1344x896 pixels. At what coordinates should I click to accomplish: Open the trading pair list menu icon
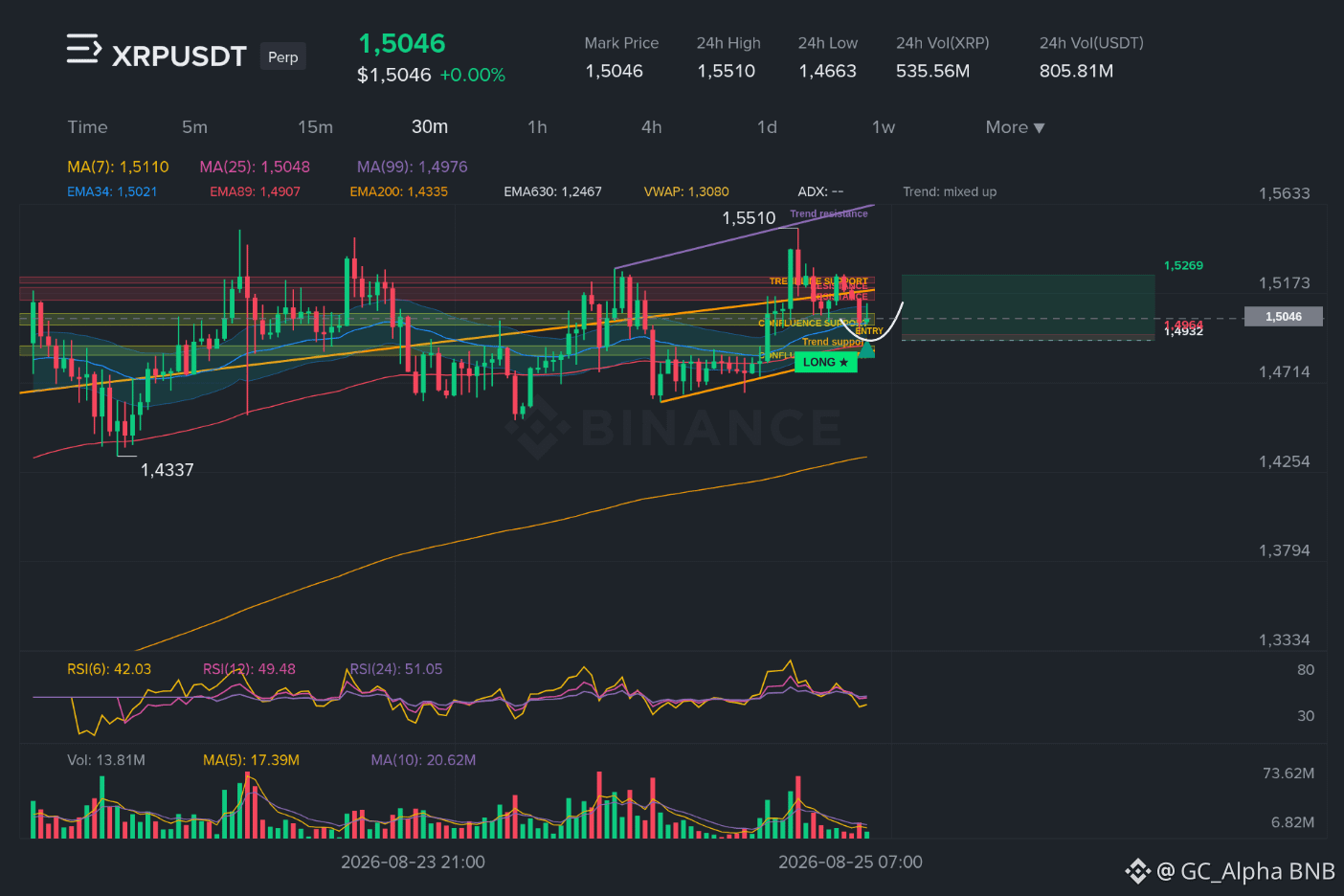(83, 49)
